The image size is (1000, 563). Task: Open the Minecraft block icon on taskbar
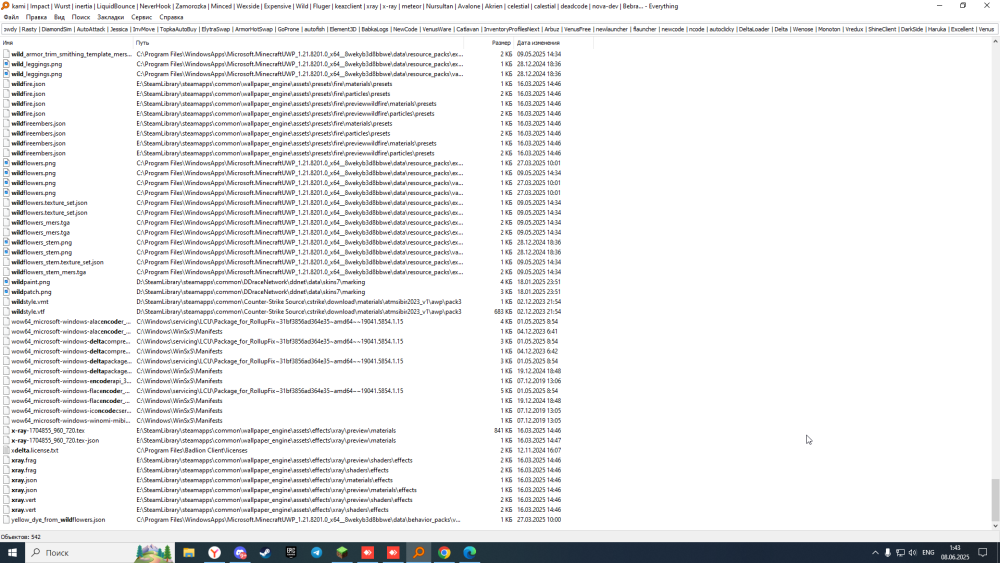click(x=342, y=552)
